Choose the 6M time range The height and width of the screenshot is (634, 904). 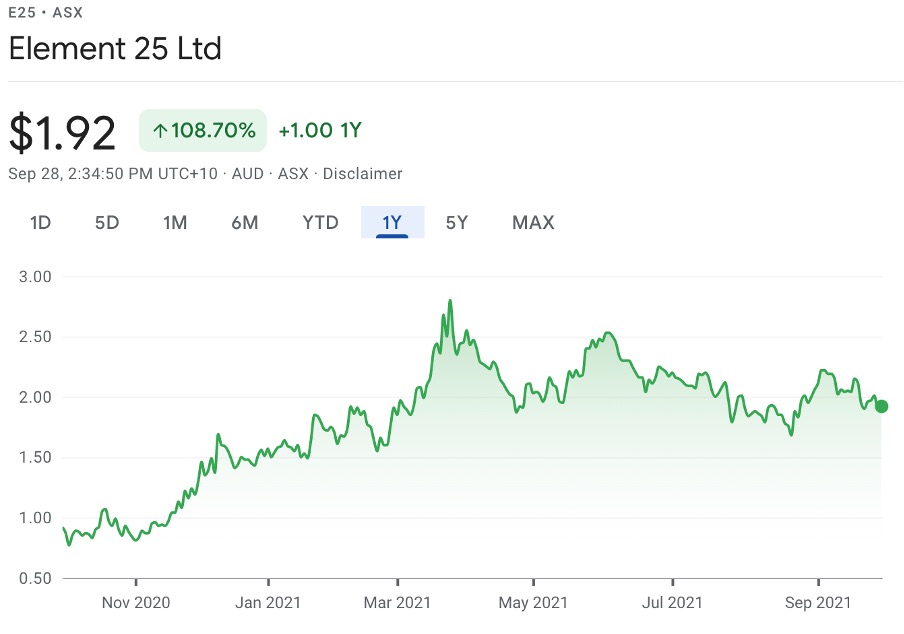[244, 222]
